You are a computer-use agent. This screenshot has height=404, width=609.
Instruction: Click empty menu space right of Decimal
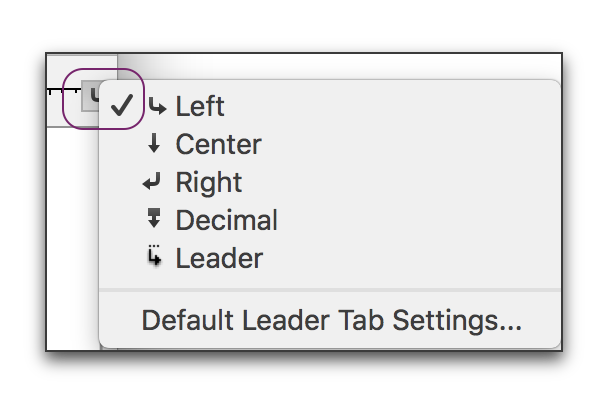(418, 220)
